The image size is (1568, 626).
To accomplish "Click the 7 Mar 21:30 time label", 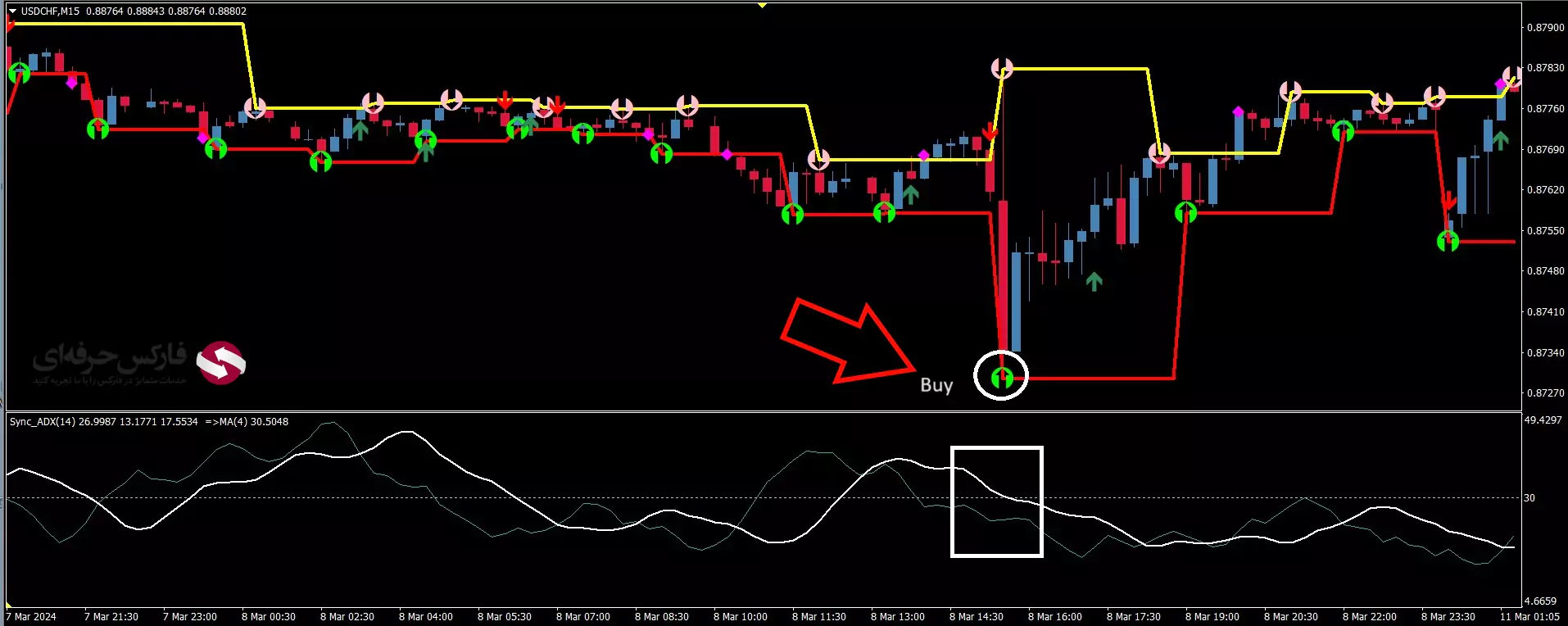I will click(x=111, y=617).
